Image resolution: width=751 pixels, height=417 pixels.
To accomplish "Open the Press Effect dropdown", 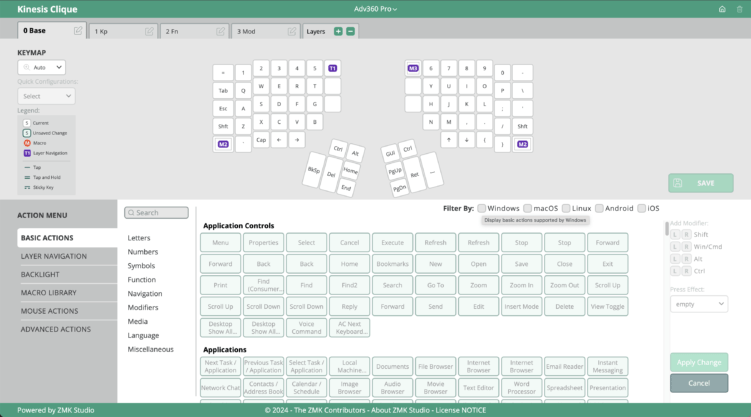I will [699, 304].
